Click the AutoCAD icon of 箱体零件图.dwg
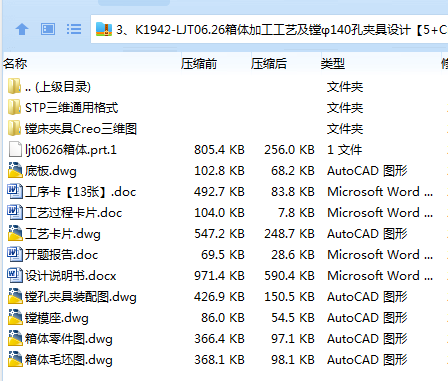The image size is (448, 381). (15, 338)
